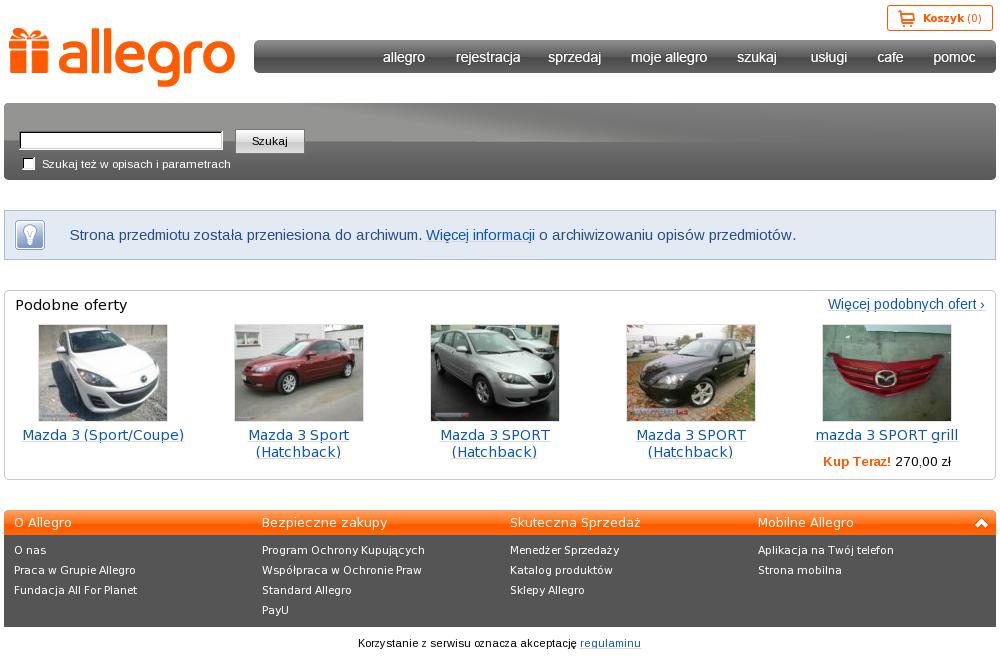Open the PayU footer link

coord(276,610)
